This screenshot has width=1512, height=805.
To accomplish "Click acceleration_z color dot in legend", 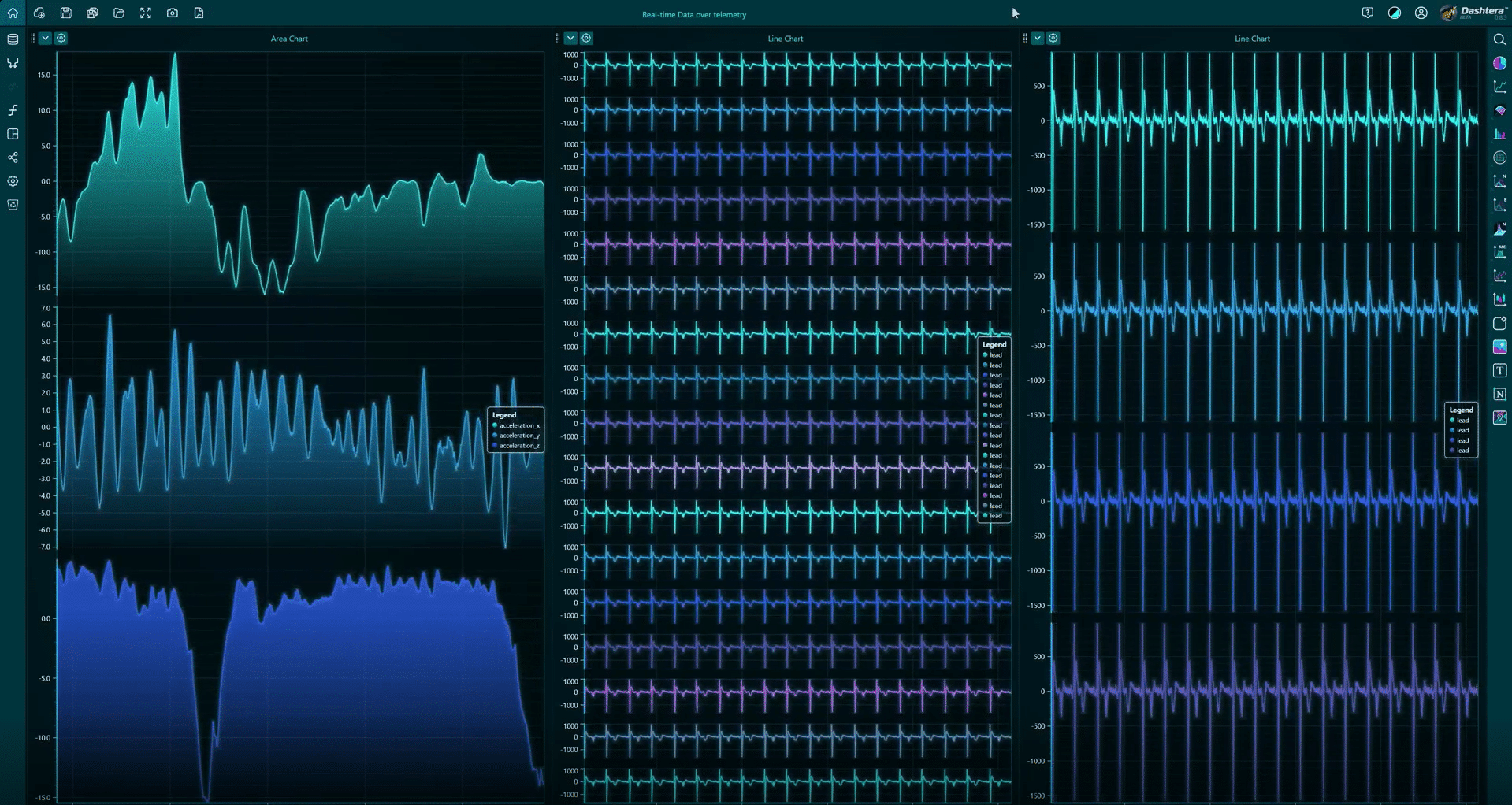I will point(495,446).
